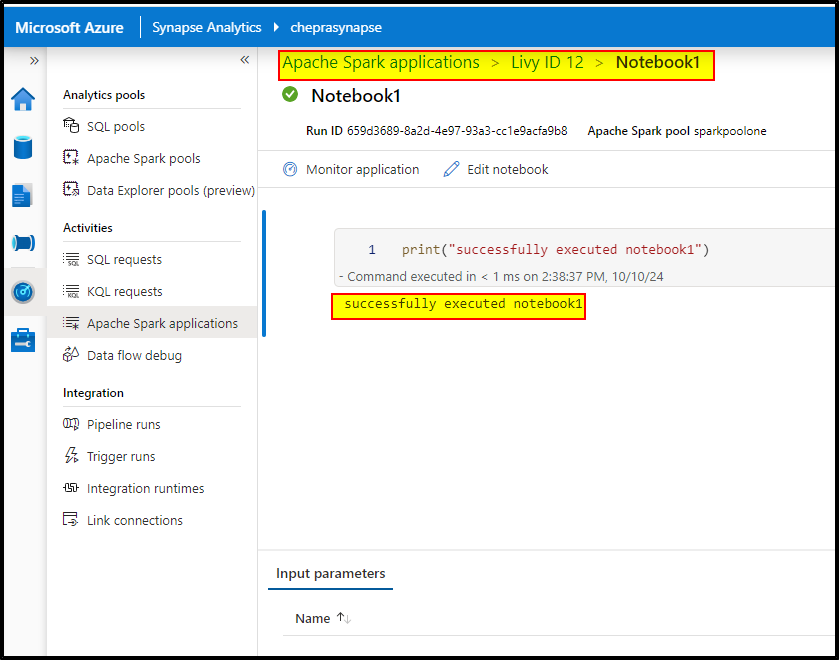Click Notebook1 in the breadcrumb

[658, 62]
